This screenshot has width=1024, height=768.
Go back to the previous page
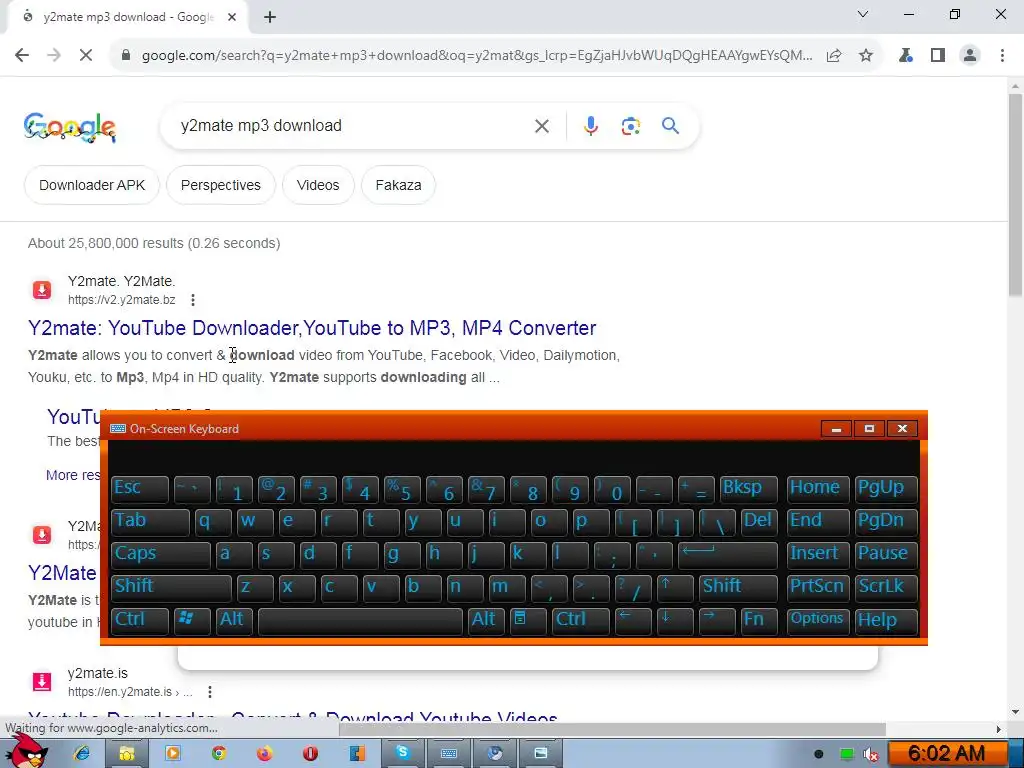point(22,56)
